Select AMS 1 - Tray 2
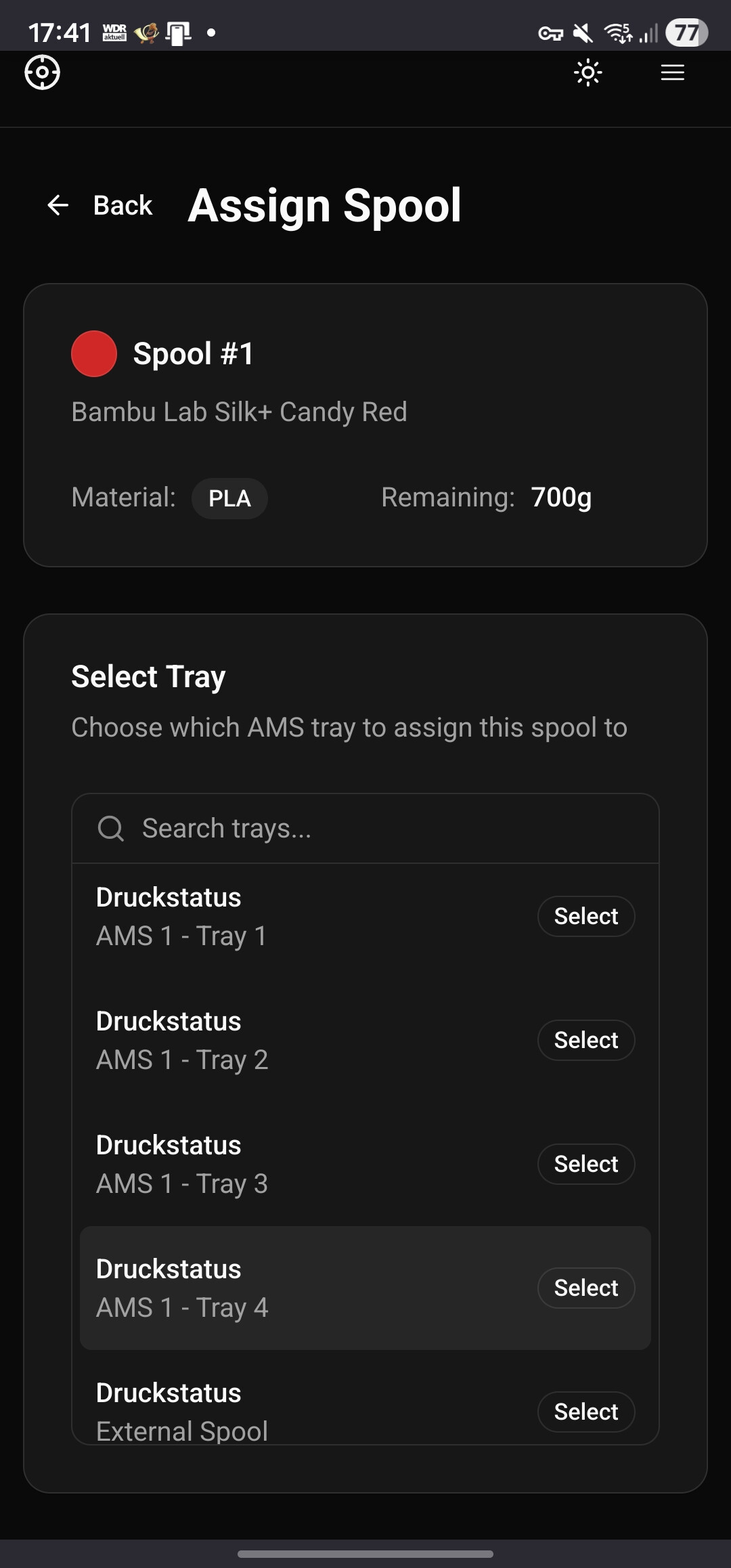This screenshot has height=1568, width=731. (585, 1040)
